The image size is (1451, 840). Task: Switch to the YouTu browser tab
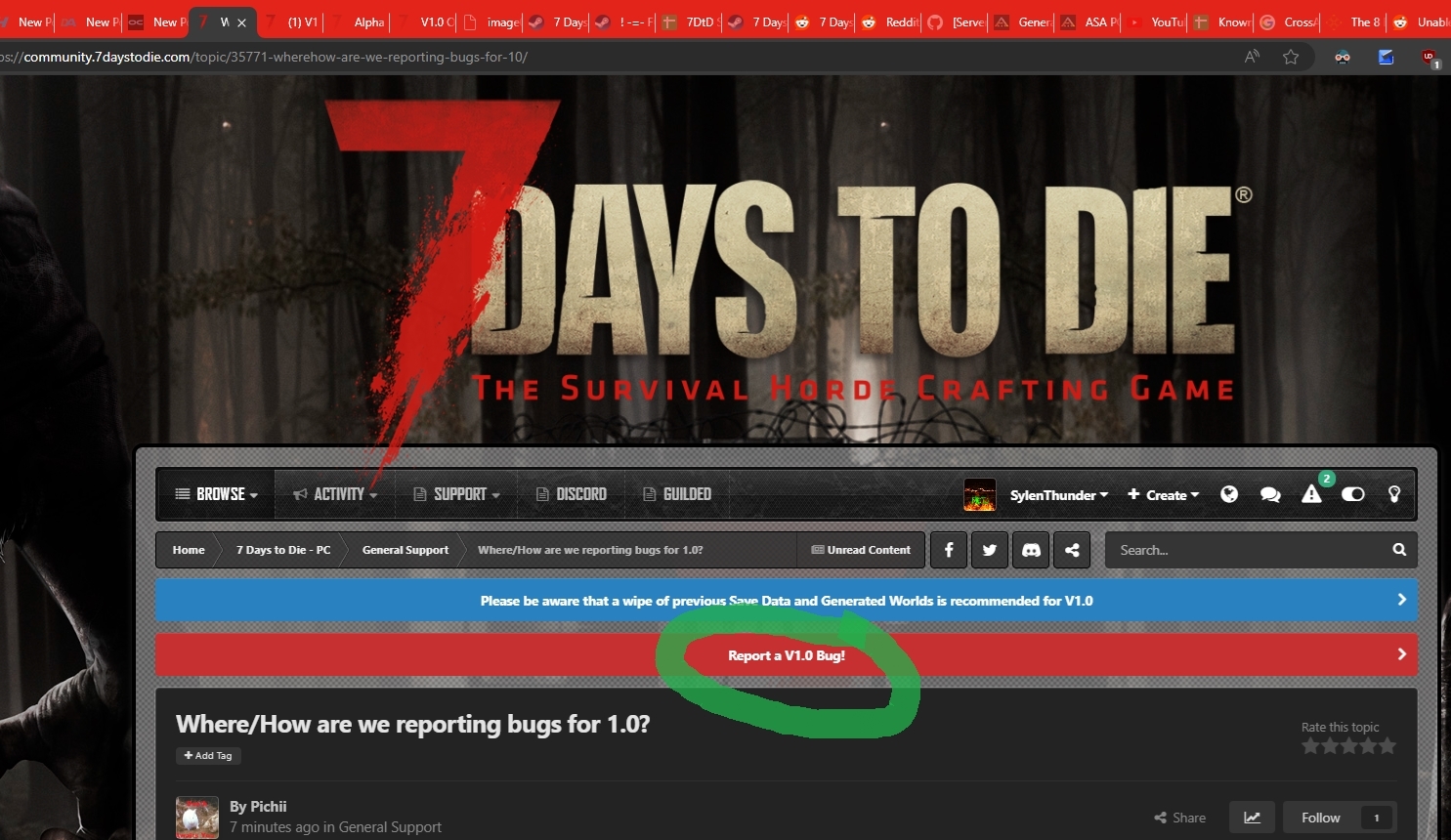point(1156,22)
